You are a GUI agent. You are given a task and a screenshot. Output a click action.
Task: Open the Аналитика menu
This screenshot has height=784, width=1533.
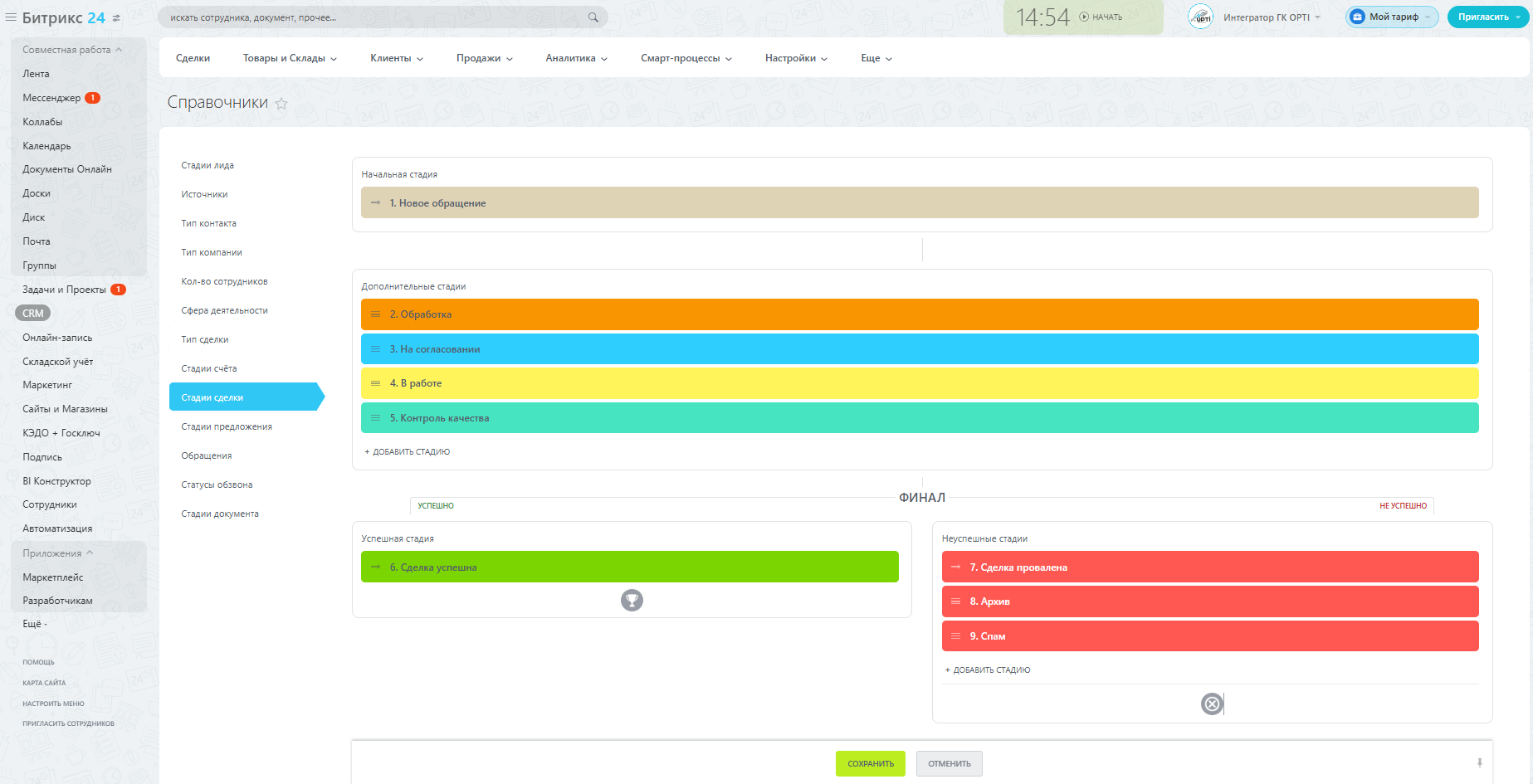pos(576,58)
